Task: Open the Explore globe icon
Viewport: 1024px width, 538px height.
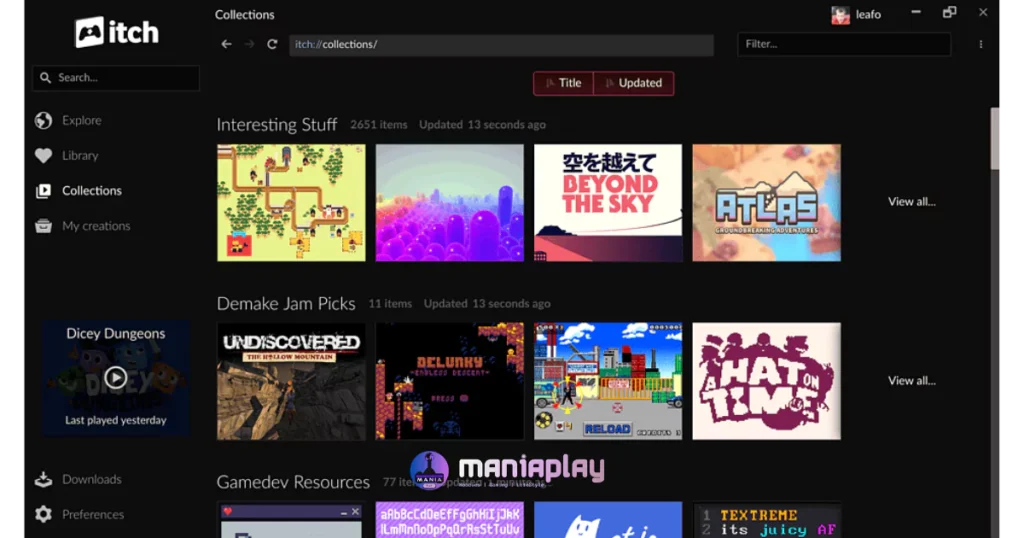Action: click(44, 120)
